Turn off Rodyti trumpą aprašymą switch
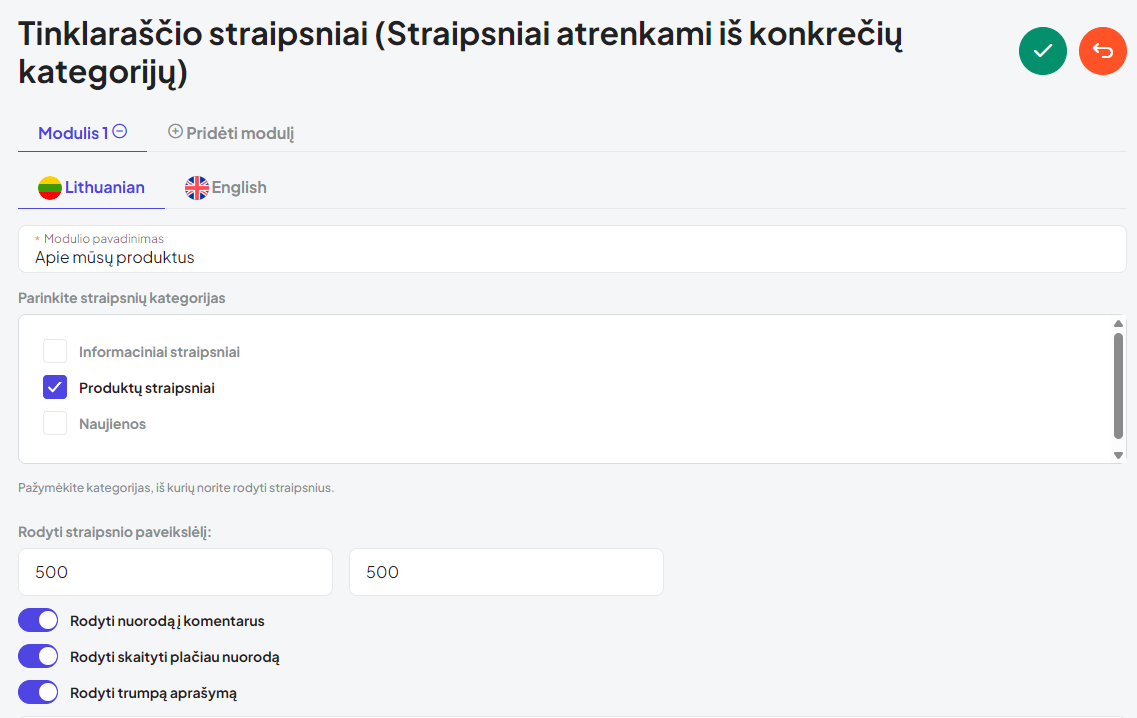The height and width of the screenshot is (718, 1137). pyautogui.click(x=38, y=693)
